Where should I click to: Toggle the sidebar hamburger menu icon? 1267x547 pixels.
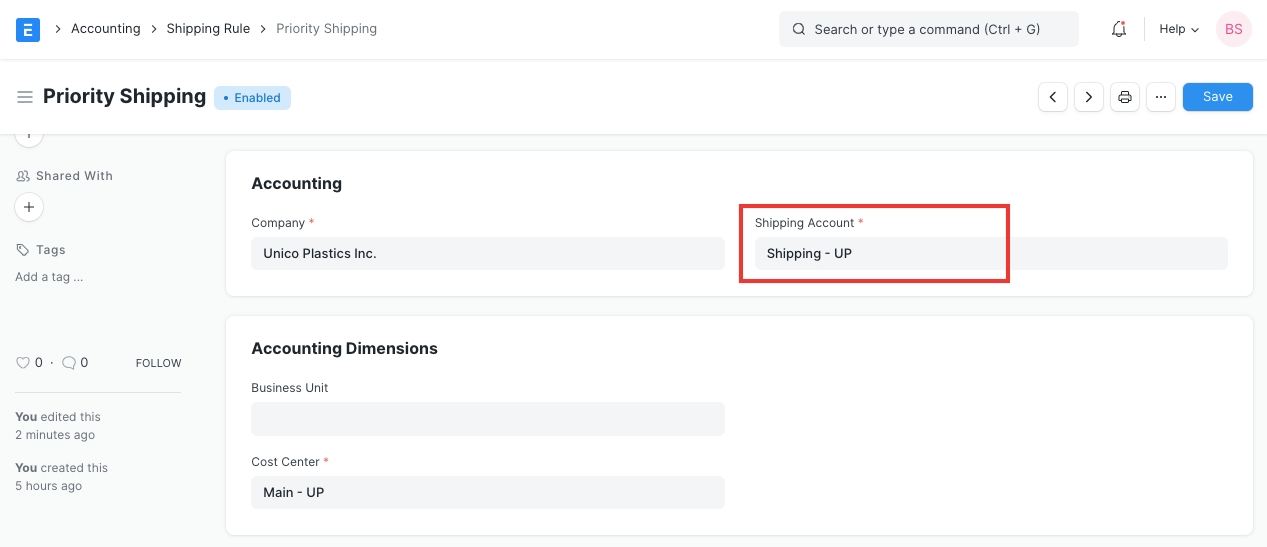point(25,97)
